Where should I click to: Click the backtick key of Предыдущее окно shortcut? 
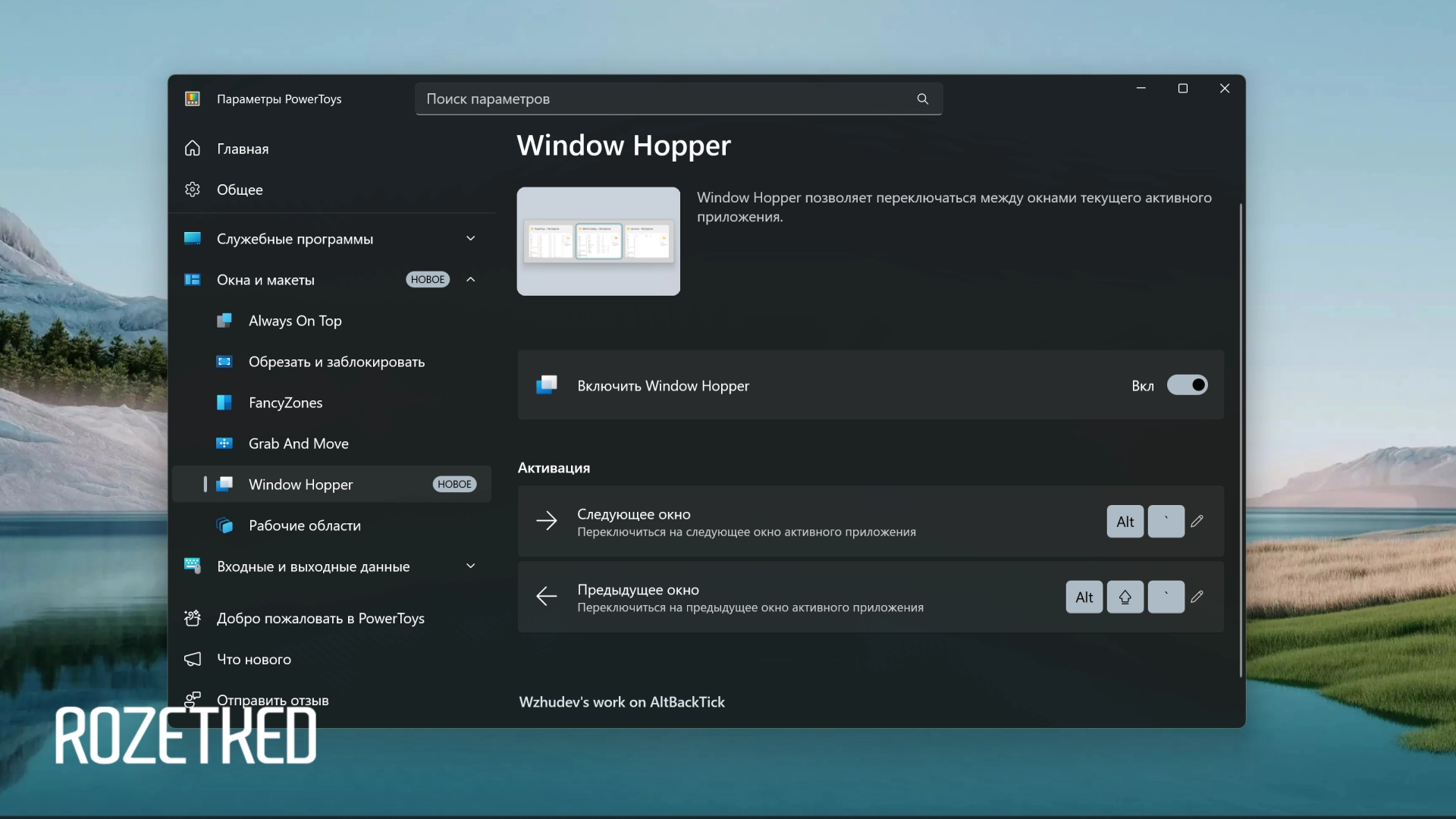[x=1166, y=597]
